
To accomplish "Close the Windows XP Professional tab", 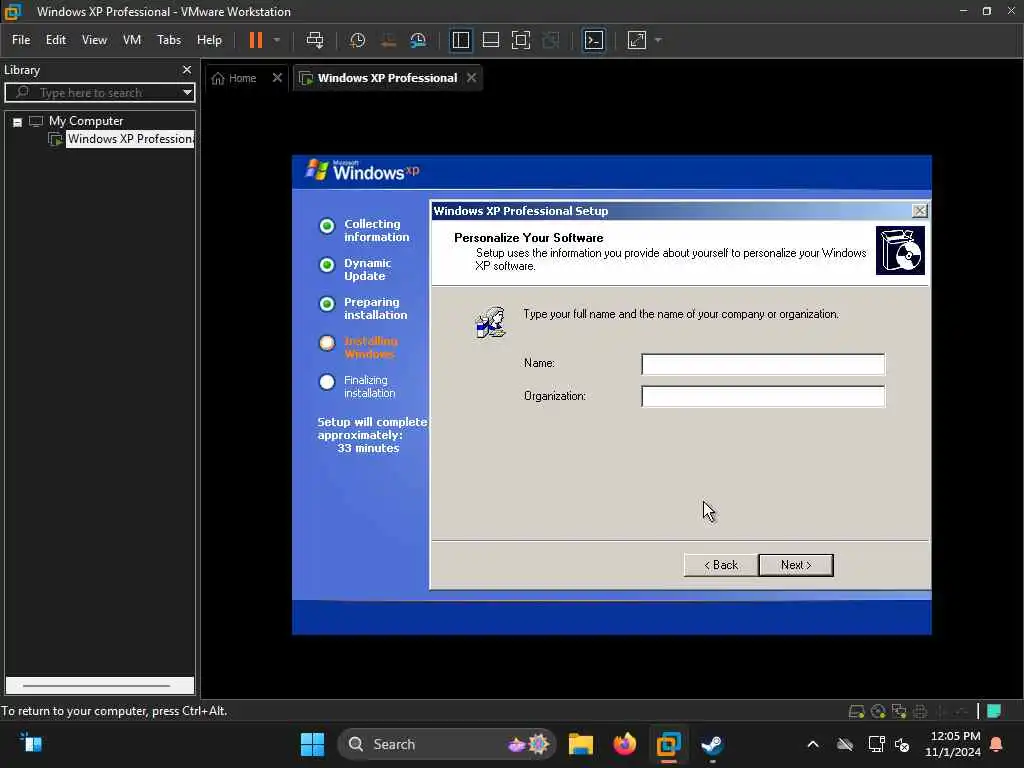I will point(472,78).
